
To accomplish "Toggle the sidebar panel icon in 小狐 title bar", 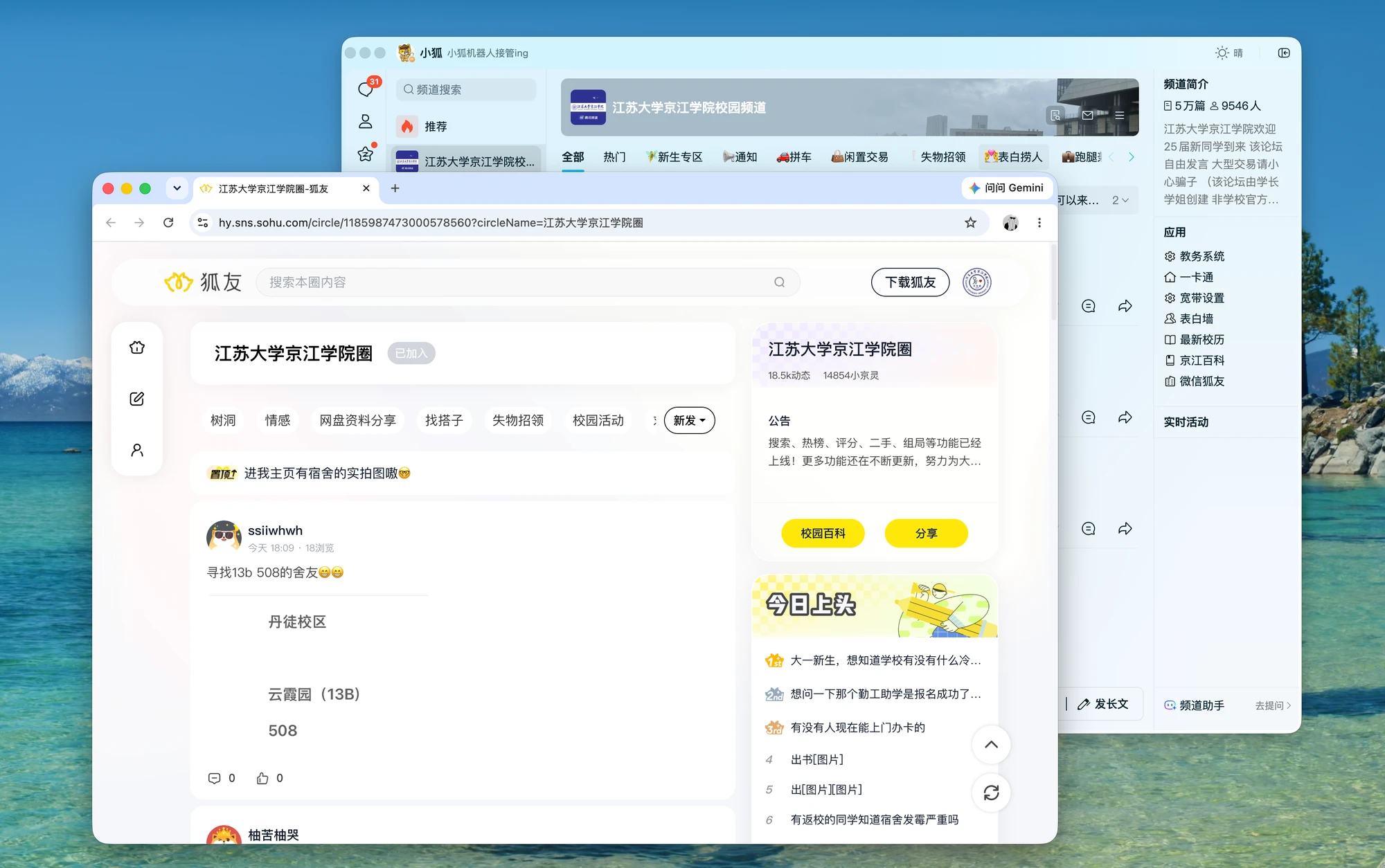I will (x=1284, y=53).
